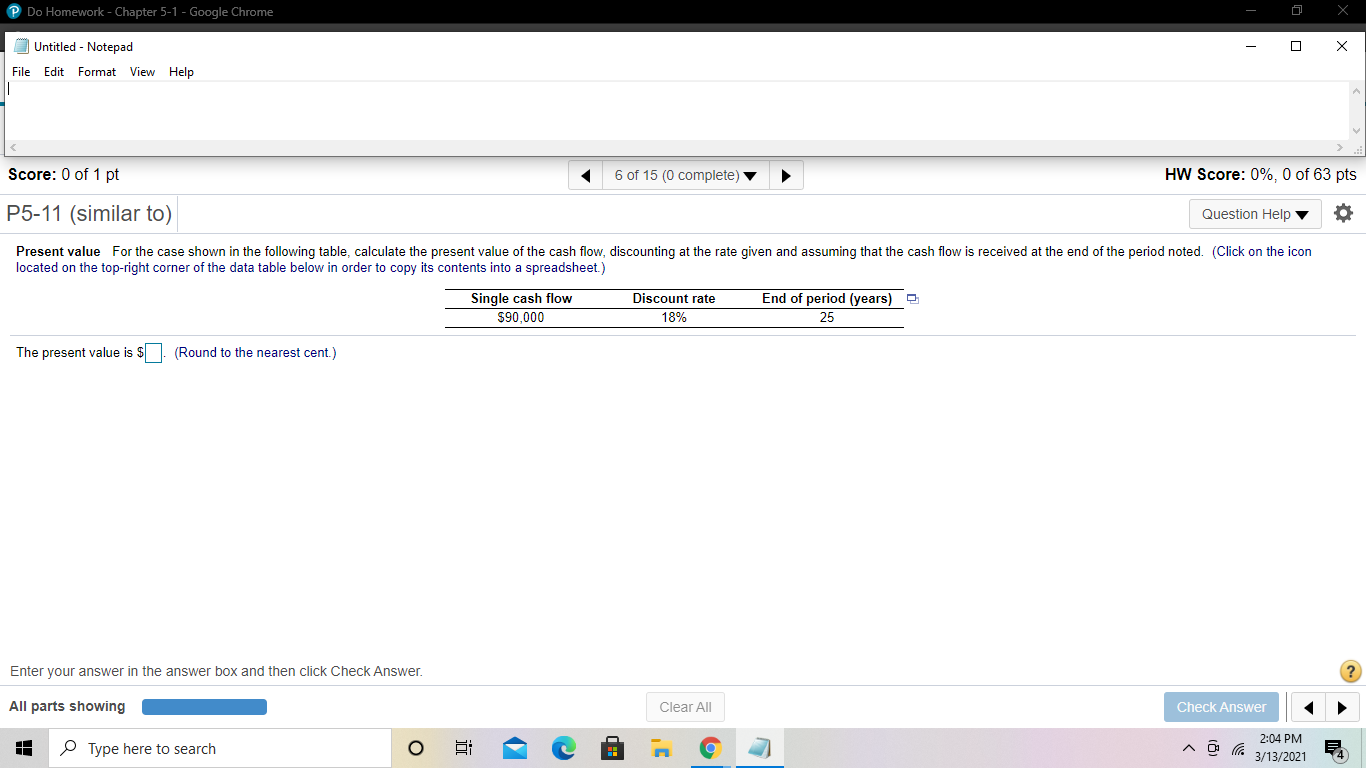Click the copy-table-to-spreadsheet icon
This screenshot has width=1366, height=768.
pyautogui.click(x=911, y=297)
